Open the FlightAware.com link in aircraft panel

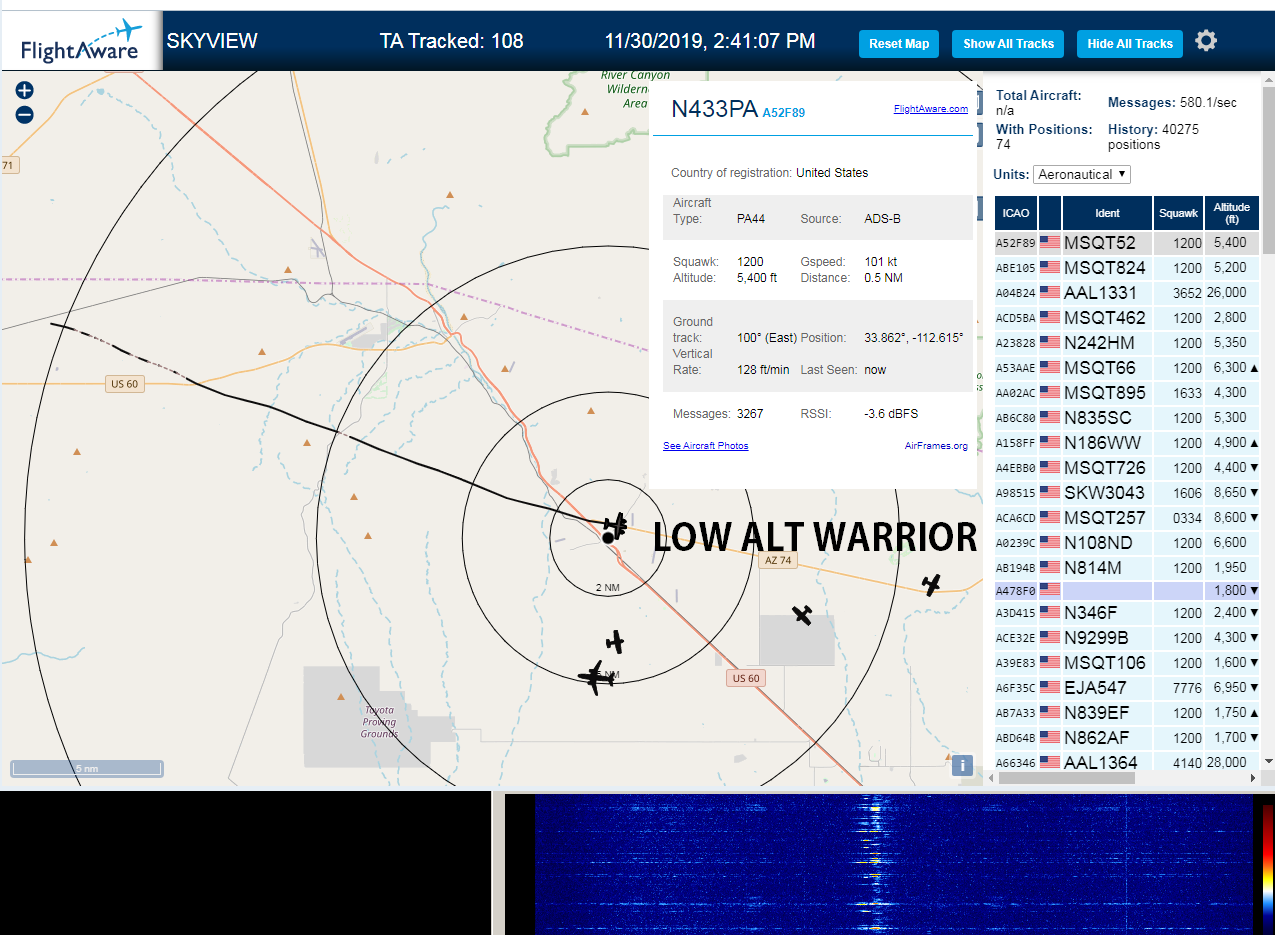[930, 109]
